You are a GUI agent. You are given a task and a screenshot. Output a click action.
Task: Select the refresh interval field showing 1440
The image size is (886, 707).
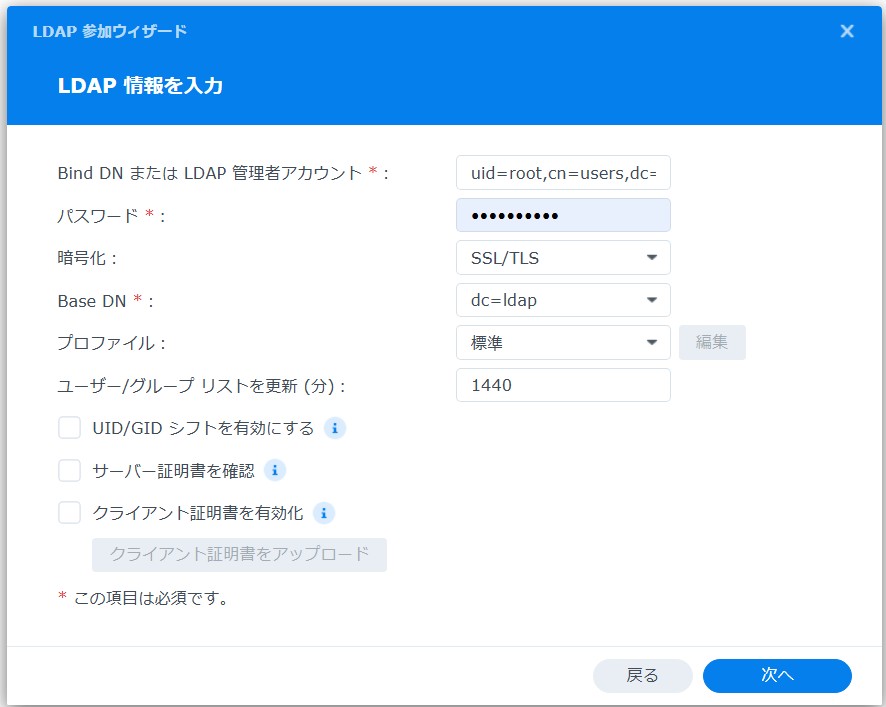pos(563,385)
